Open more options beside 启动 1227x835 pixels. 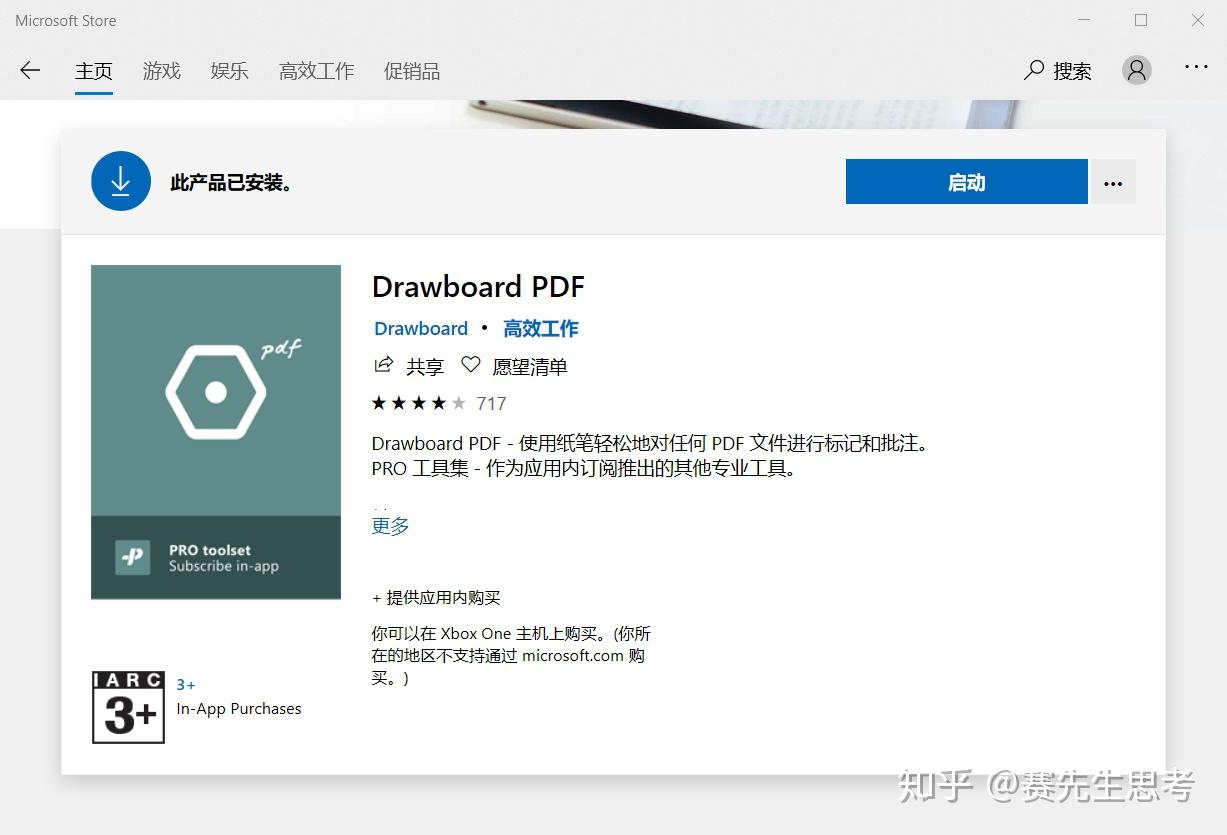[1113, 182]
